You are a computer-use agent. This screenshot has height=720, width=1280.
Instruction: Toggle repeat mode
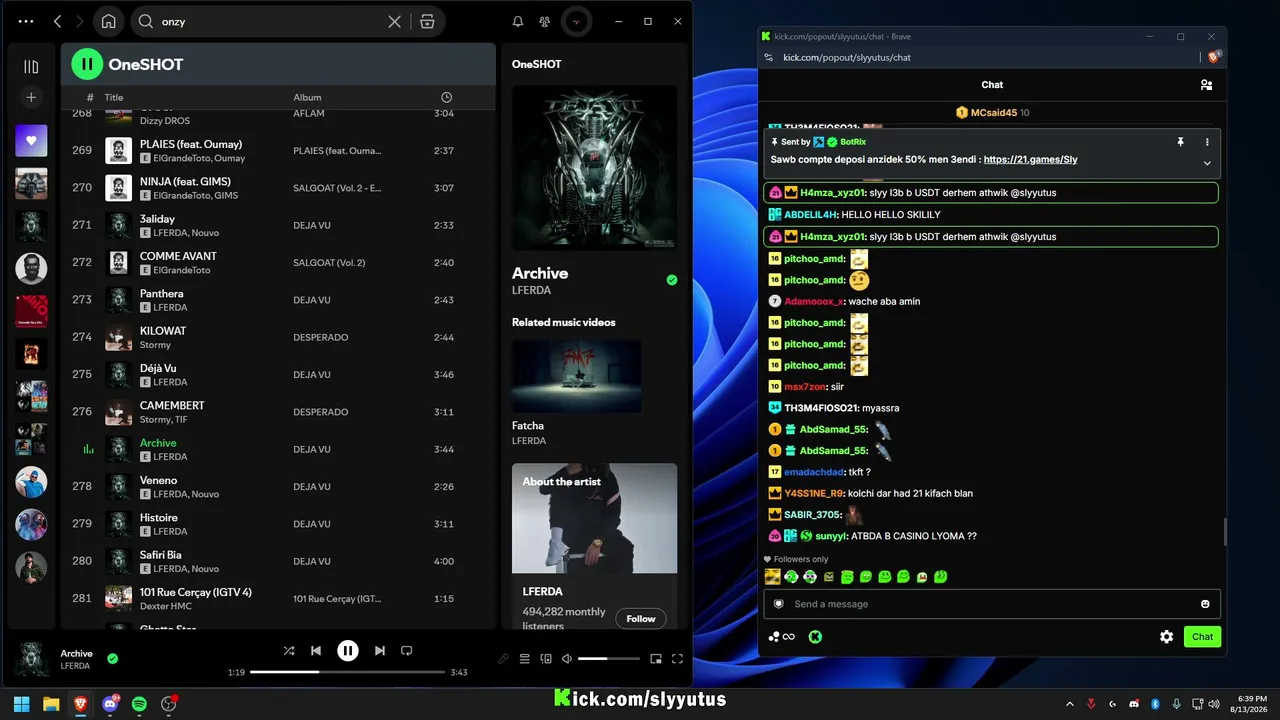point(406,651)
